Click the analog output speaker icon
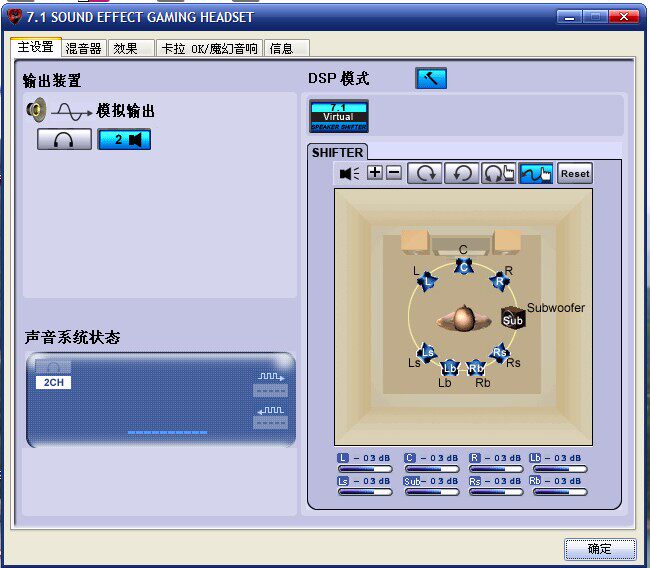Image resolution: width=650 pixels, height=568 pixels. [x=37, y=109]
